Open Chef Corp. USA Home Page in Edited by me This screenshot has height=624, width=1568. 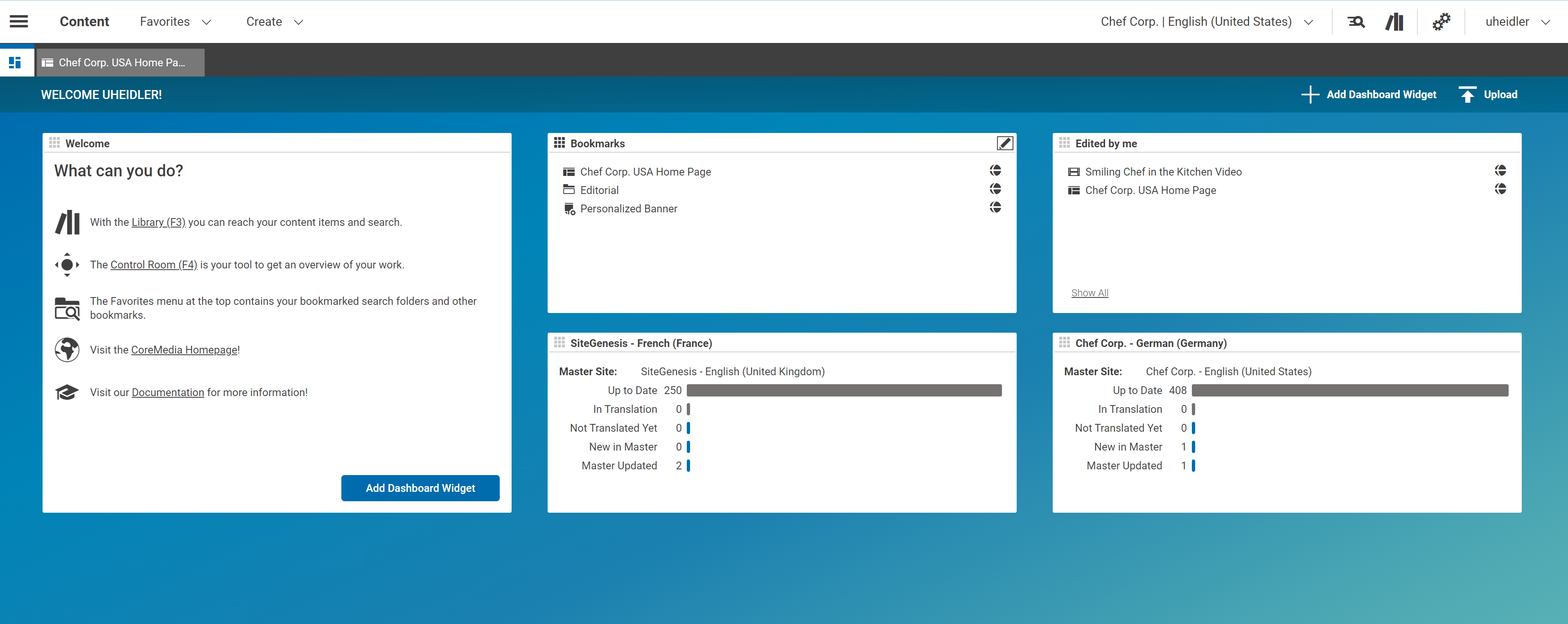pyautogui.click(x=1151, y=190)
